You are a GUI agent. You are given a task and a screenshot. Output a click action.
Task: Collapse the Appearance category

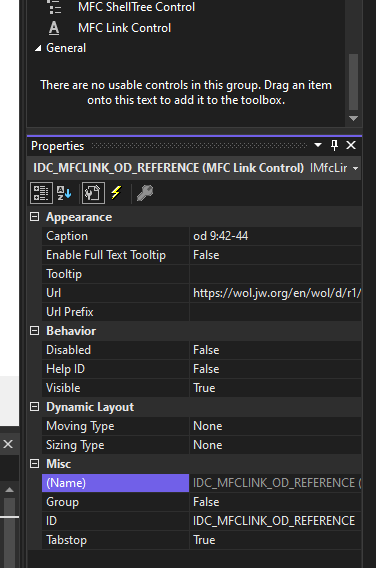tap(34, 217)
